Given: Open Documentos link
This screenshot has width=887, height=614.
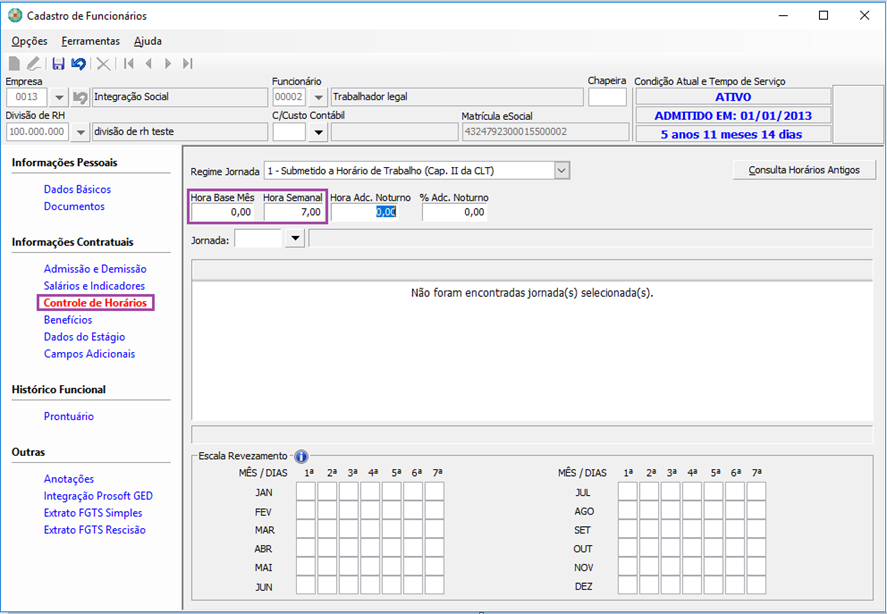Looking at the screenshot, I should click(74, 206).
